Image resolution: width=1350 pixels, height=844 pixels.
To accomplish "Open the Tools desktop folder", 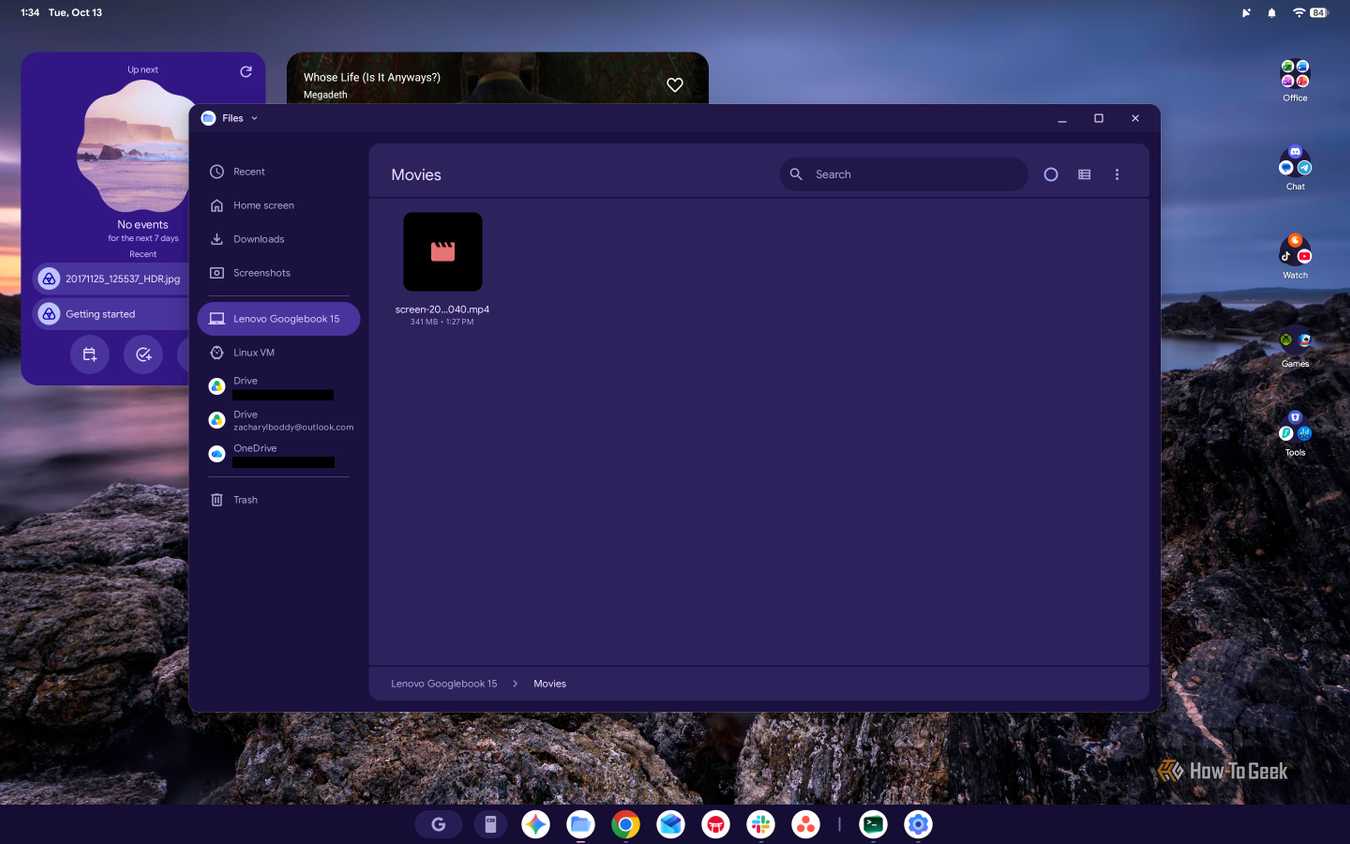I will (x=1295, y=434).
